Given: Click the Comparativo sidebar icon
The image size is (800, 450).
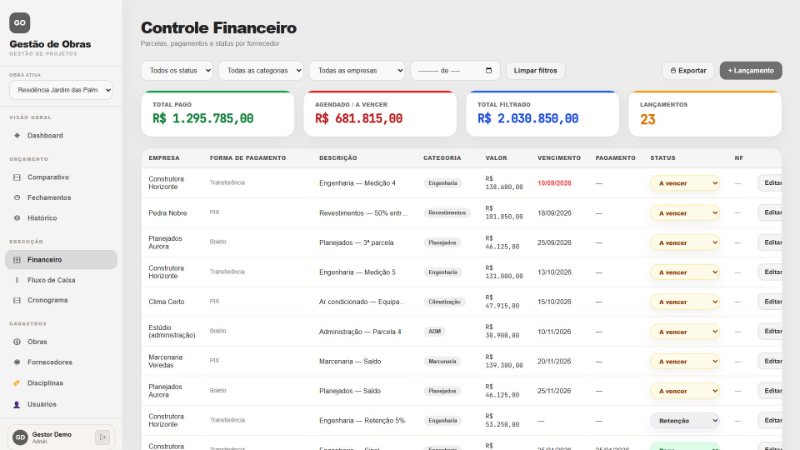Looking at the screenshot, I should [17, 177].
